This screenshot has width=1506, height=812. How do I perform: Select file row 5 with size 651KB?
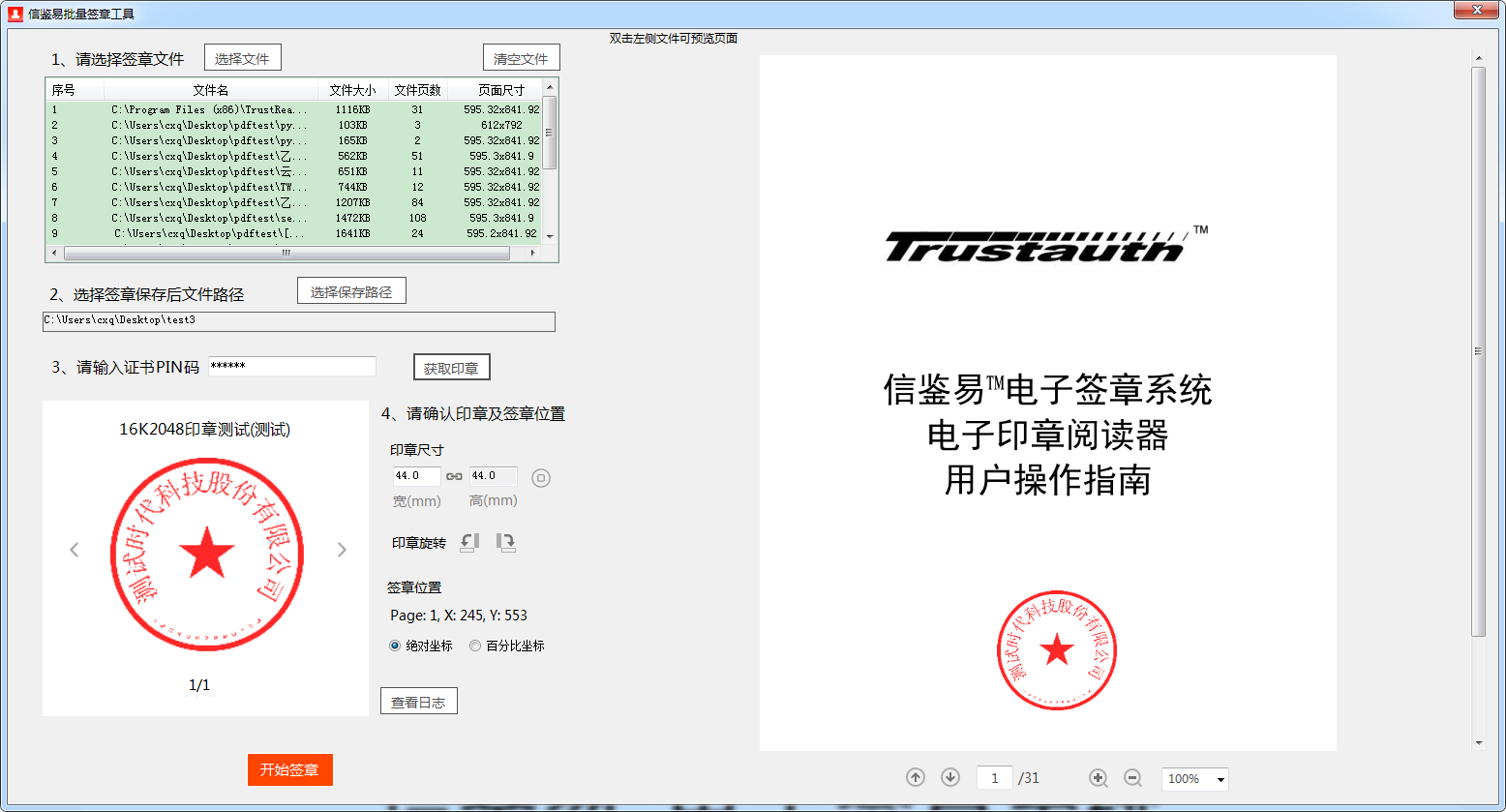(x=294, y=171)
